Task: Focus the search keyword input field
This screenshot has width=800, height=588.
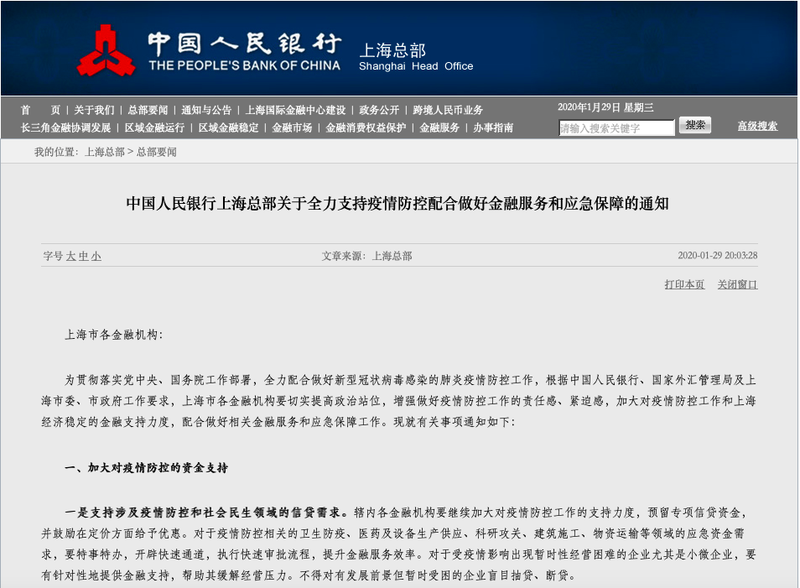Action: coord(616,128)
